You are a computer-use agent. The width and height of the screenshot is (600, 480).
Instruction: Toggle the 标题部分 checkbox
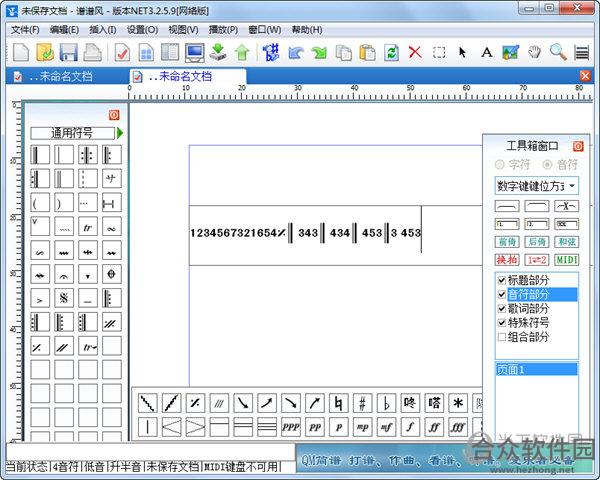pos(502,280)
